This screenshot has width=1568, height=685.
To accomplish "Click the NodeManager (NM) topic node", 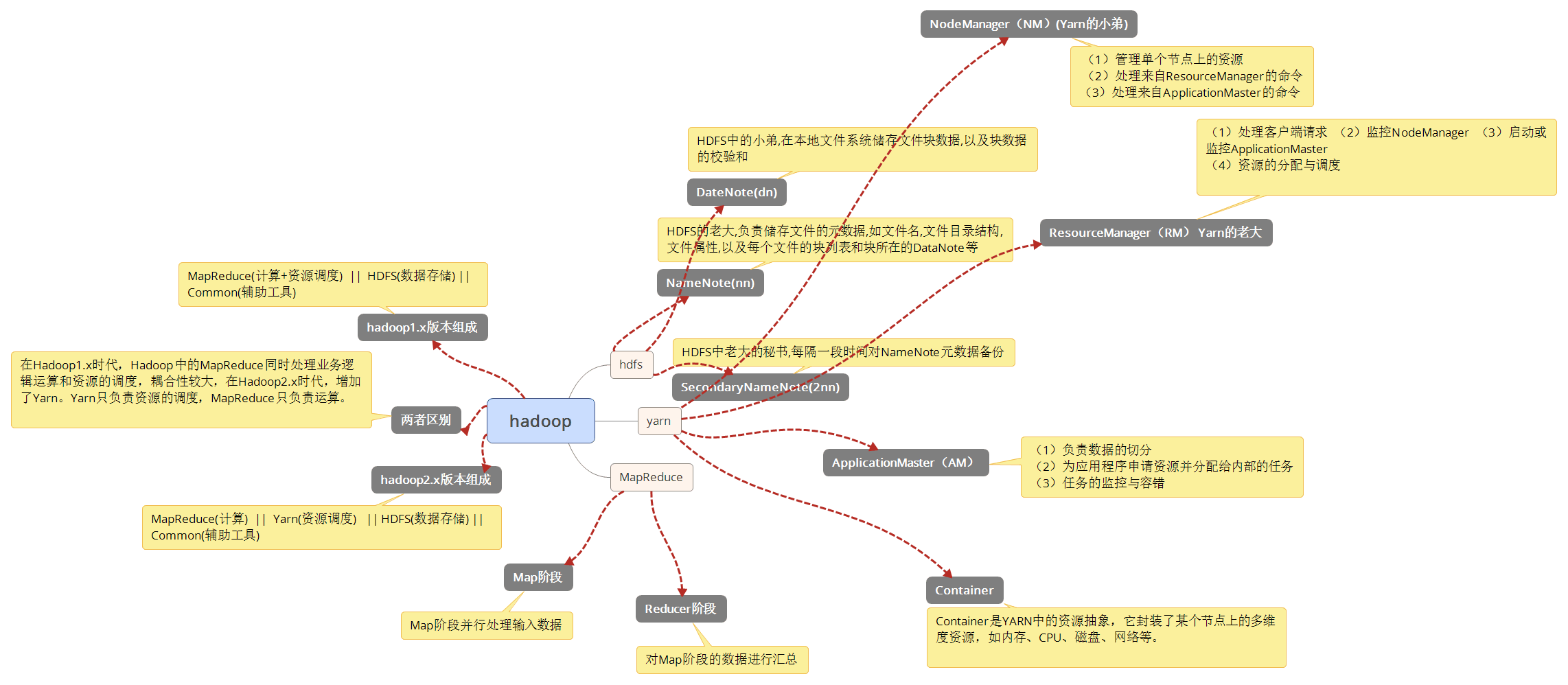I will (1028, 24).
